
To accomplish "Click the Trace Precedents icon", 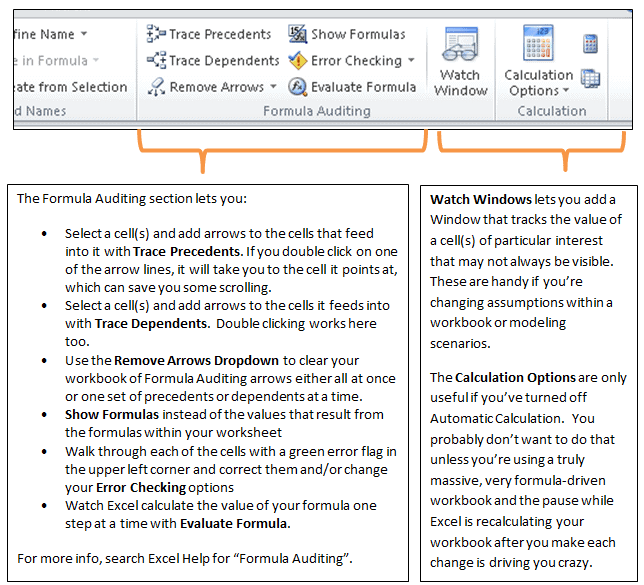I will click(156, 34).
